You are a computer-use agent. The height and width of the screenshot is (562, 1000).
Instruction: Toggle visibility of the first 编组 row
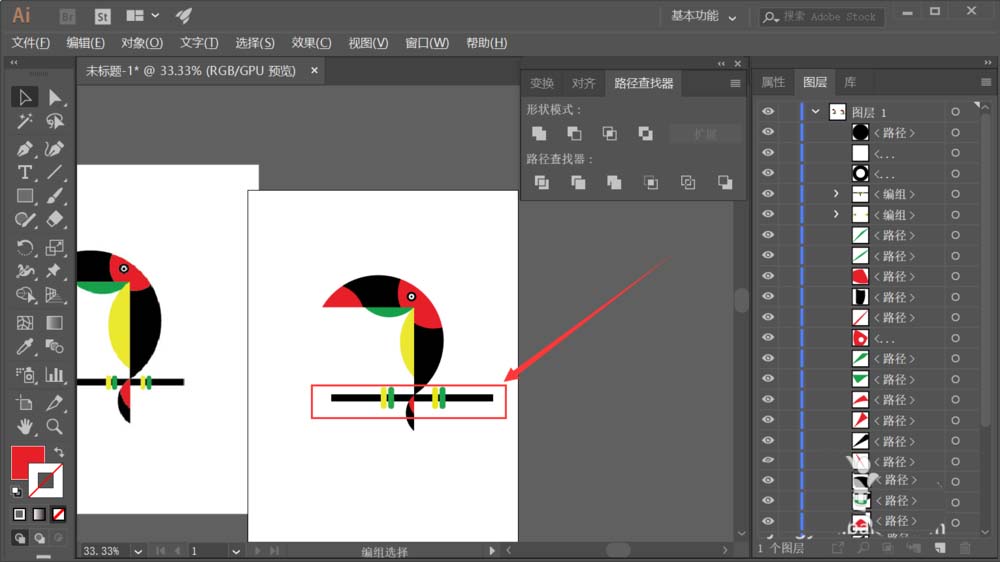click(x=768, y=194)
